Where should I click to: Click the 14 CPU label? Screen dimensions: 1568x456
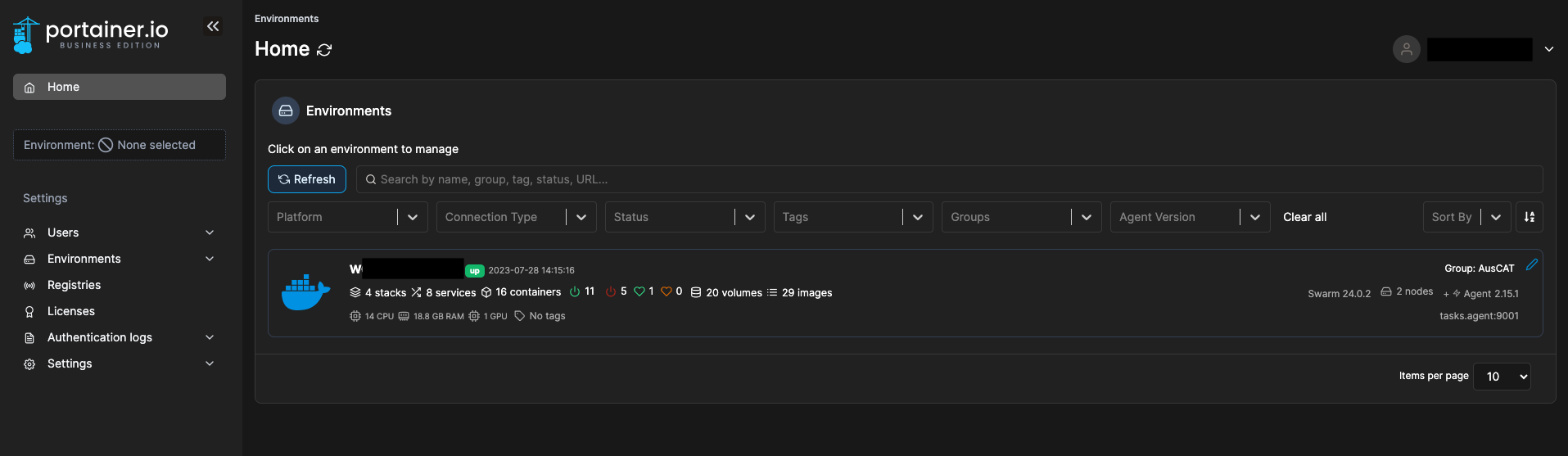[372, 316]
